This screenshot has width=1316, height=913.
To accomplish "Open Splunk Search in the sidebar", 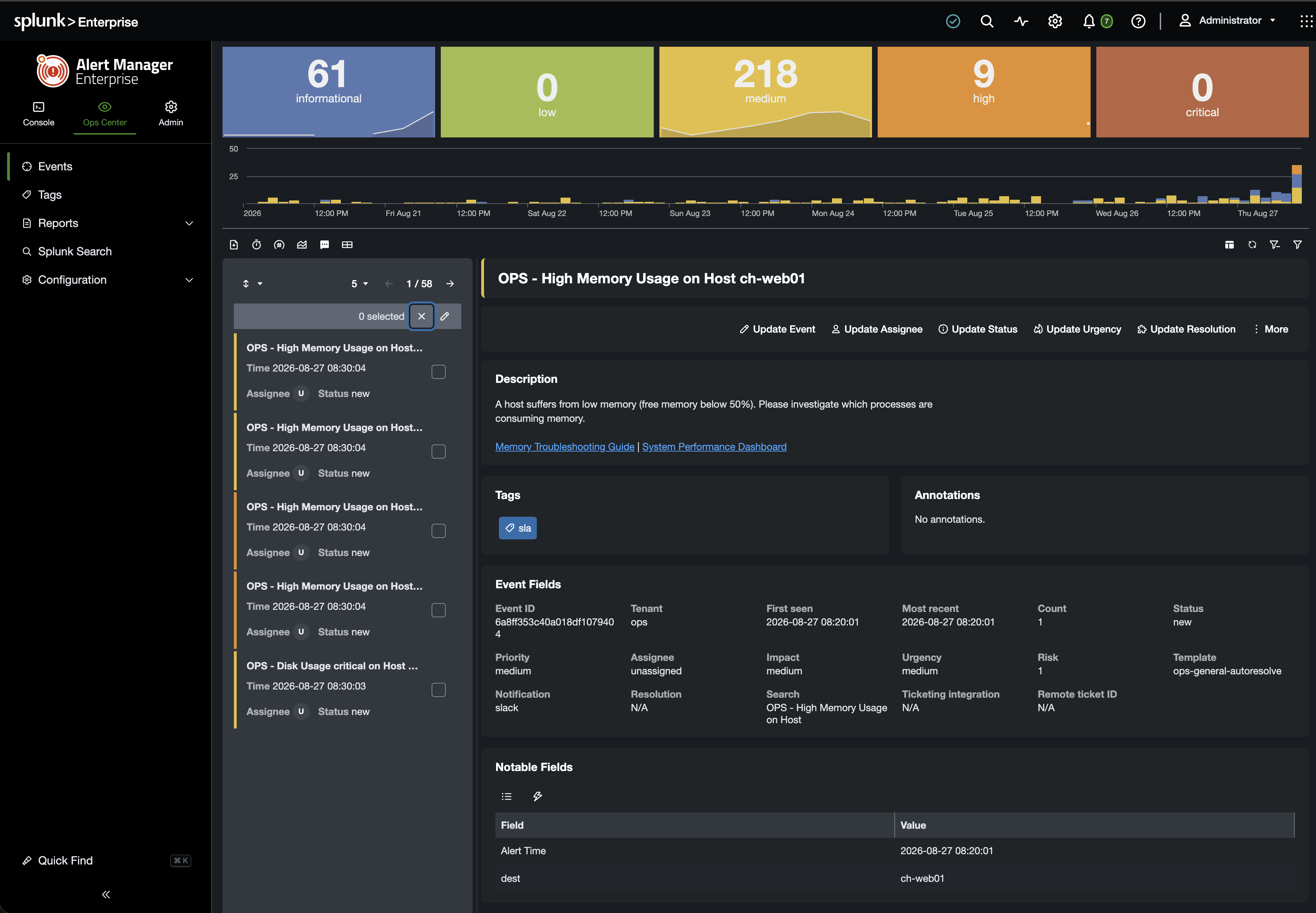I will tap(106, 251).
